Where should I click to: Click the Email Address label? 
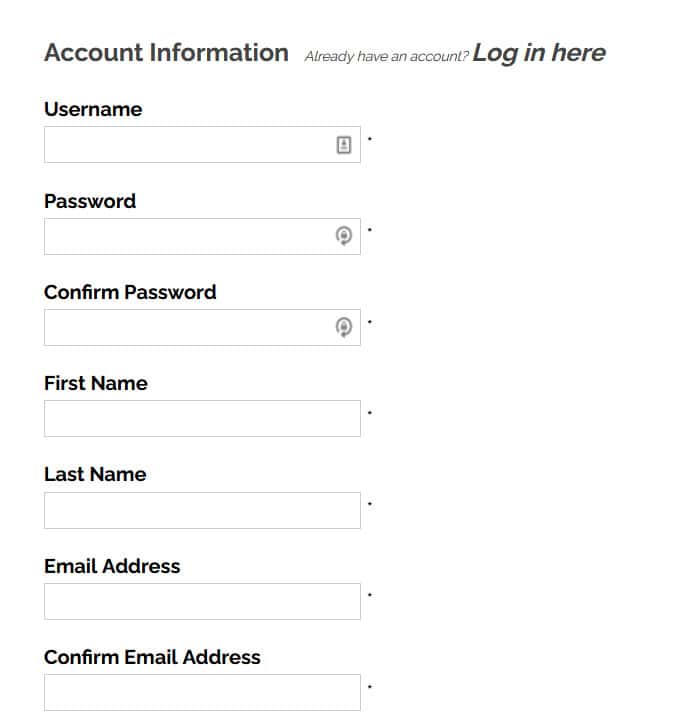coord(112,566)
